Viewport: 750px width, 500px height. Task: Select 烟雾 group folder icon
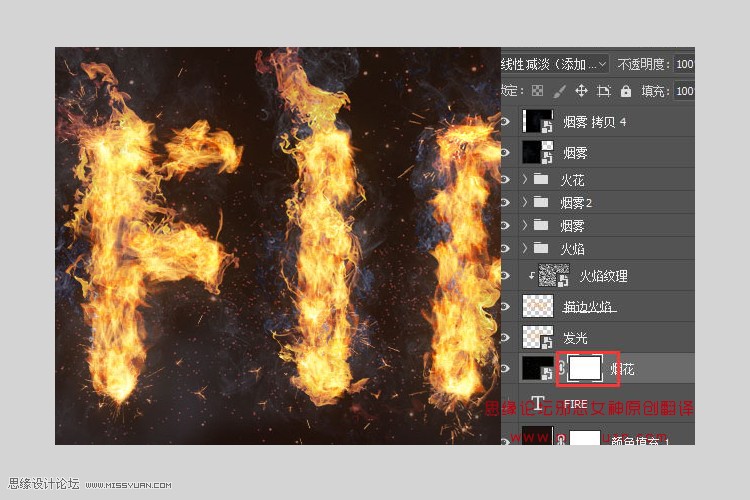(x=541, y=225)
